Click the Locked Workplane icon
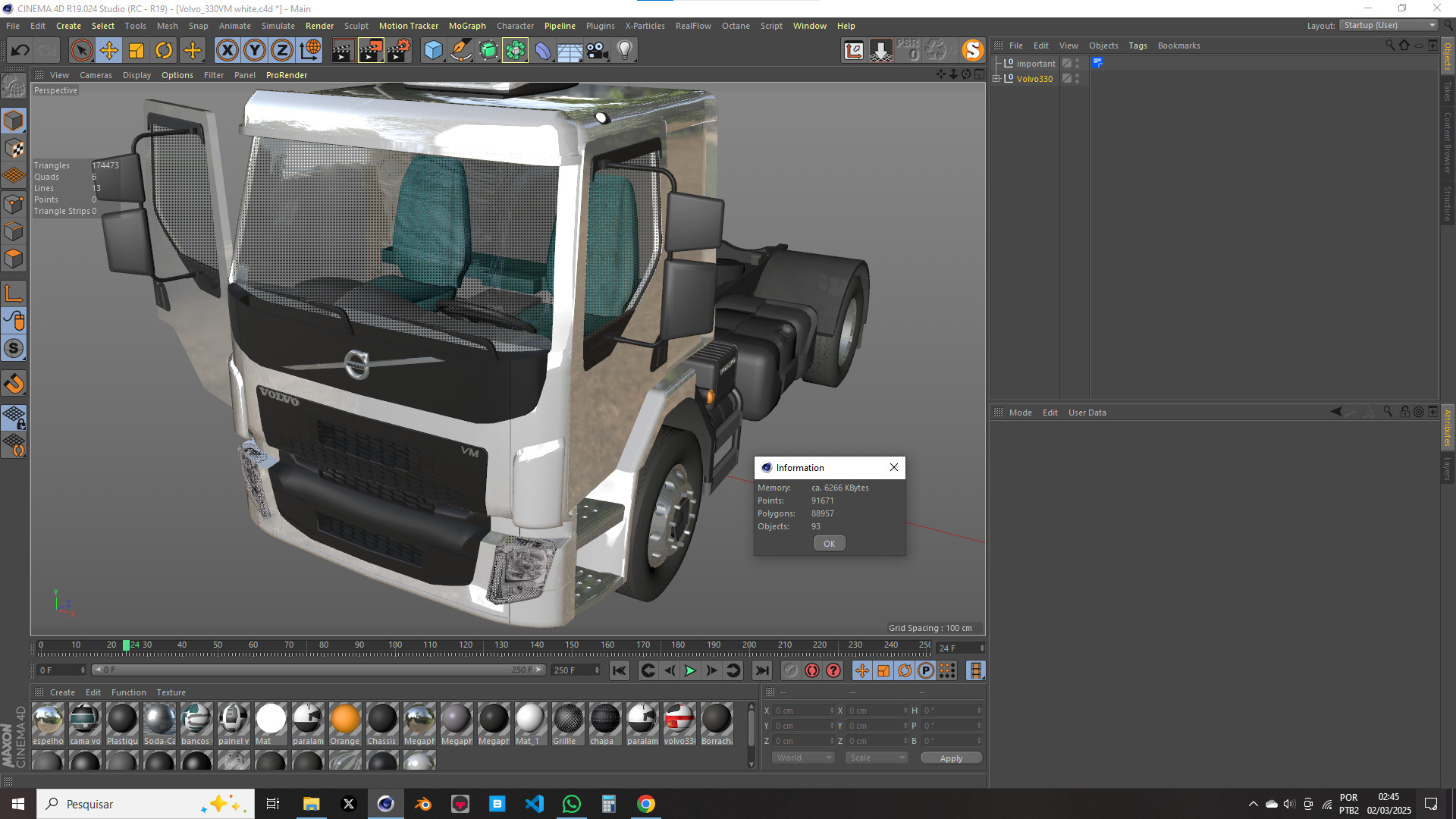 14,417
